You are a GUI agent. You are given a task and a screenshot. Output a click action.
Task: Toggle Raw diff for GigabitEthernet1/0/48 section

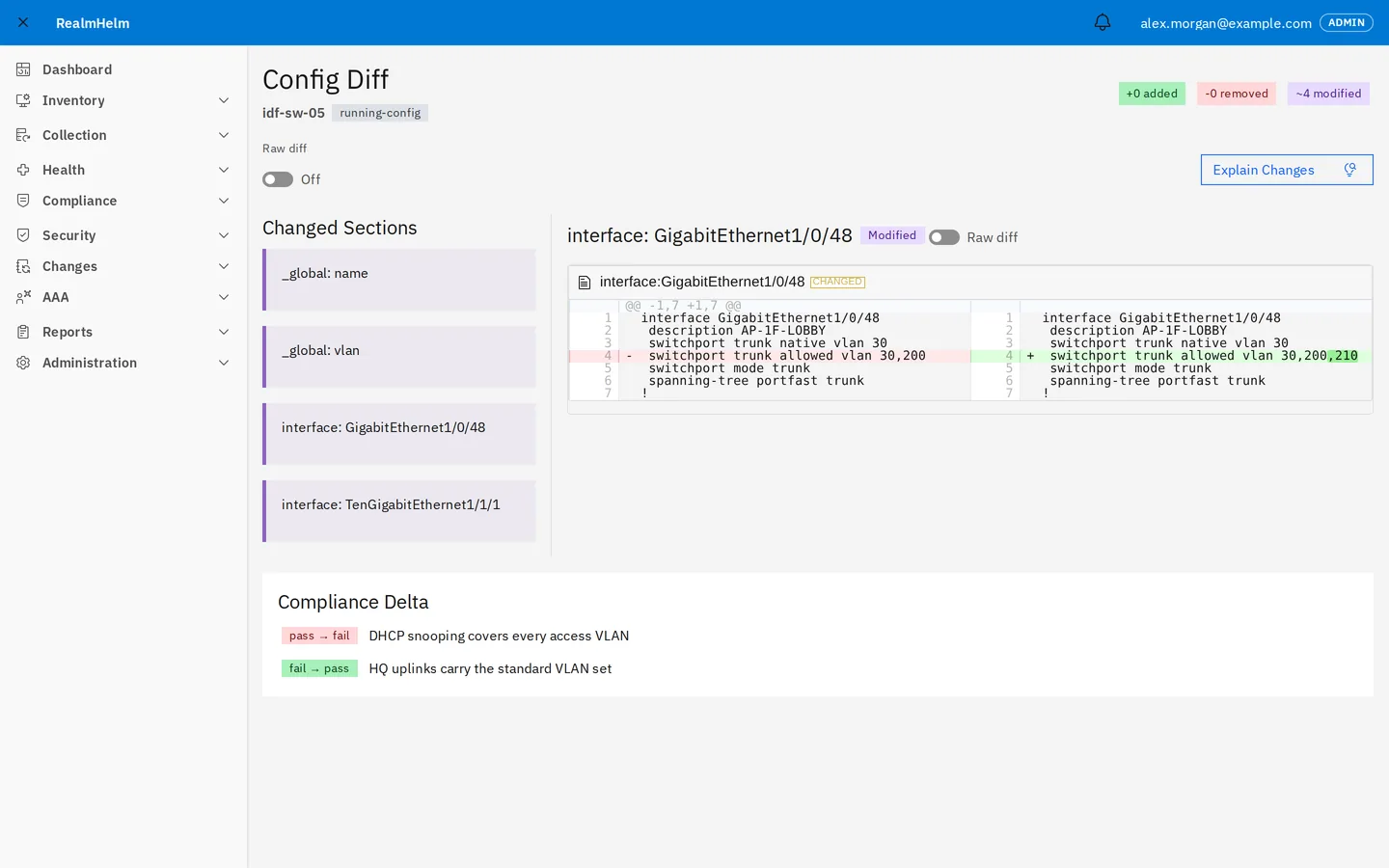[x=944, y=237]
